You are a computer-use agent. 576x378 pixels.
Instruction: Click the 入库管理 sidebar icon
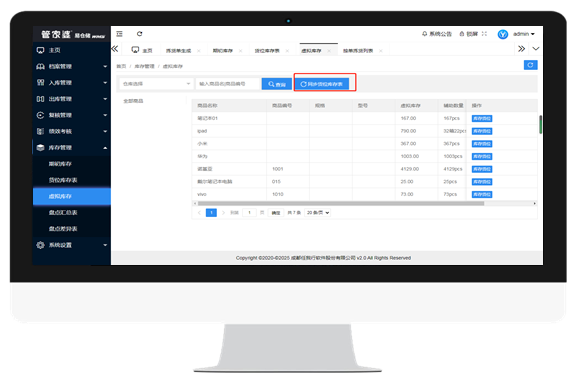40,83
